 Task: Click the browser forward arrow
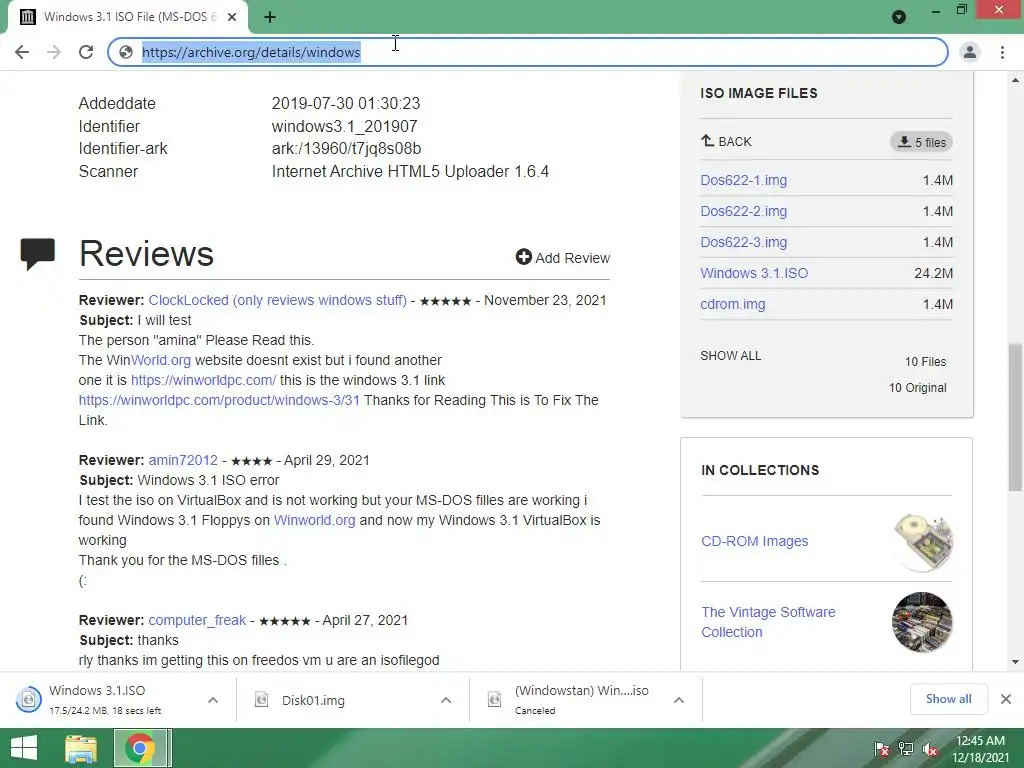[x=54, y=52]
